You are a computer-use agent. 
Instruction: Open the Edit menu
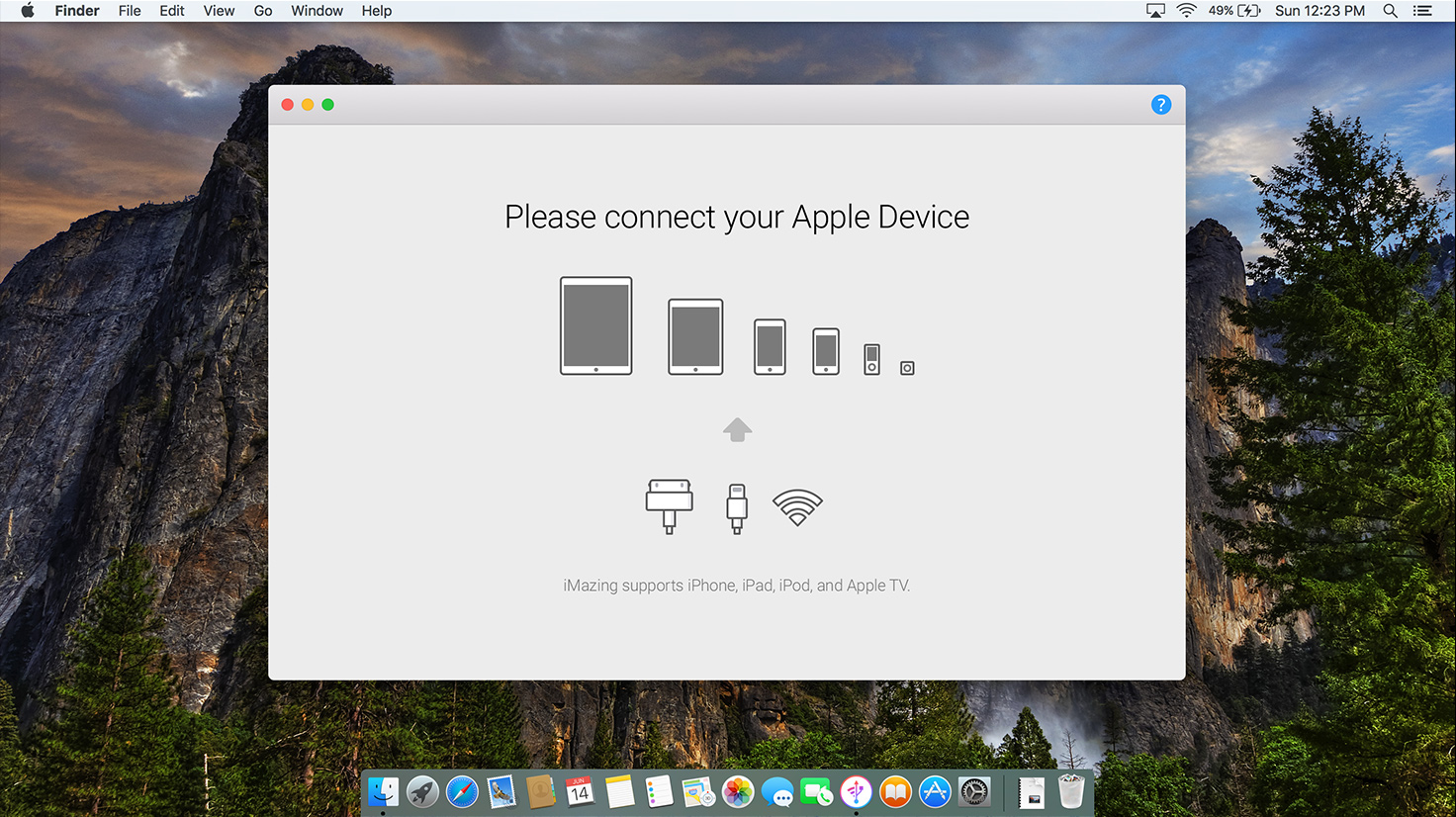pos(172,11)
